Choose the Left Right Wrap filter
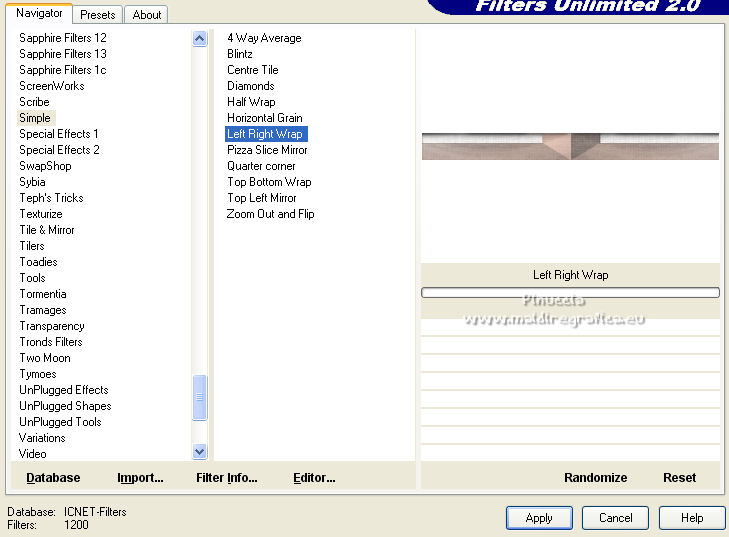This screenshot has width=729, height=537. [x=266, y=134]
